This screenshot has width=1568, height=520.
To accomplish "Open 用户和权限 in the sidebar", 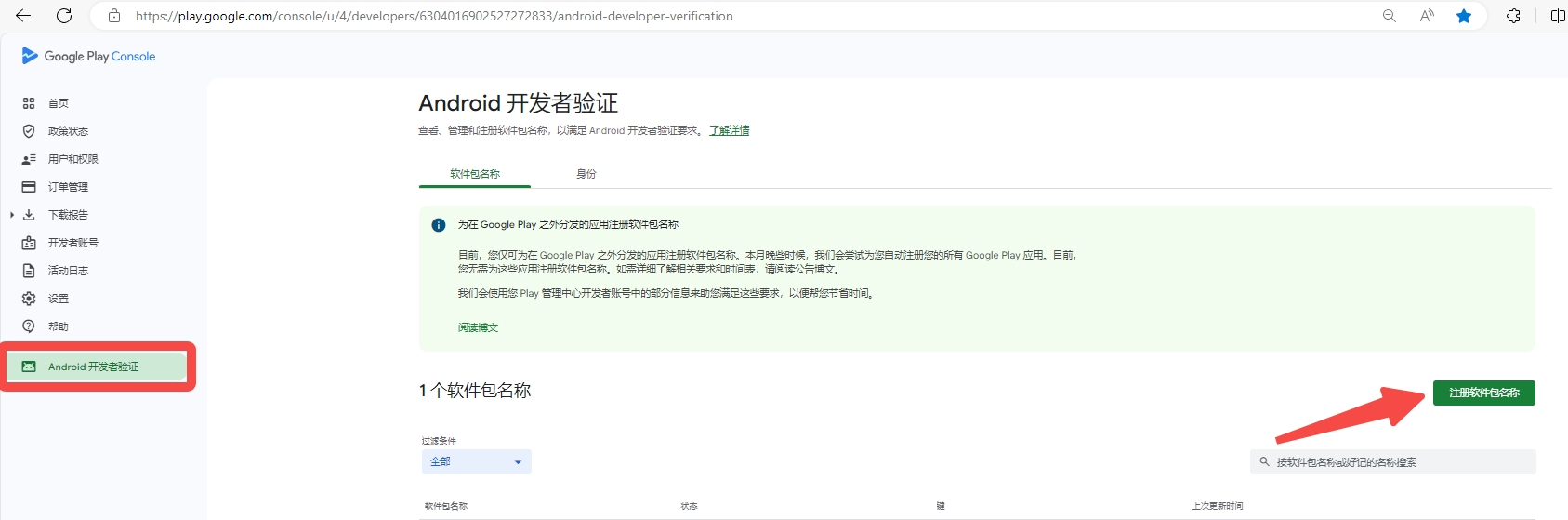I will coord(73,159).
